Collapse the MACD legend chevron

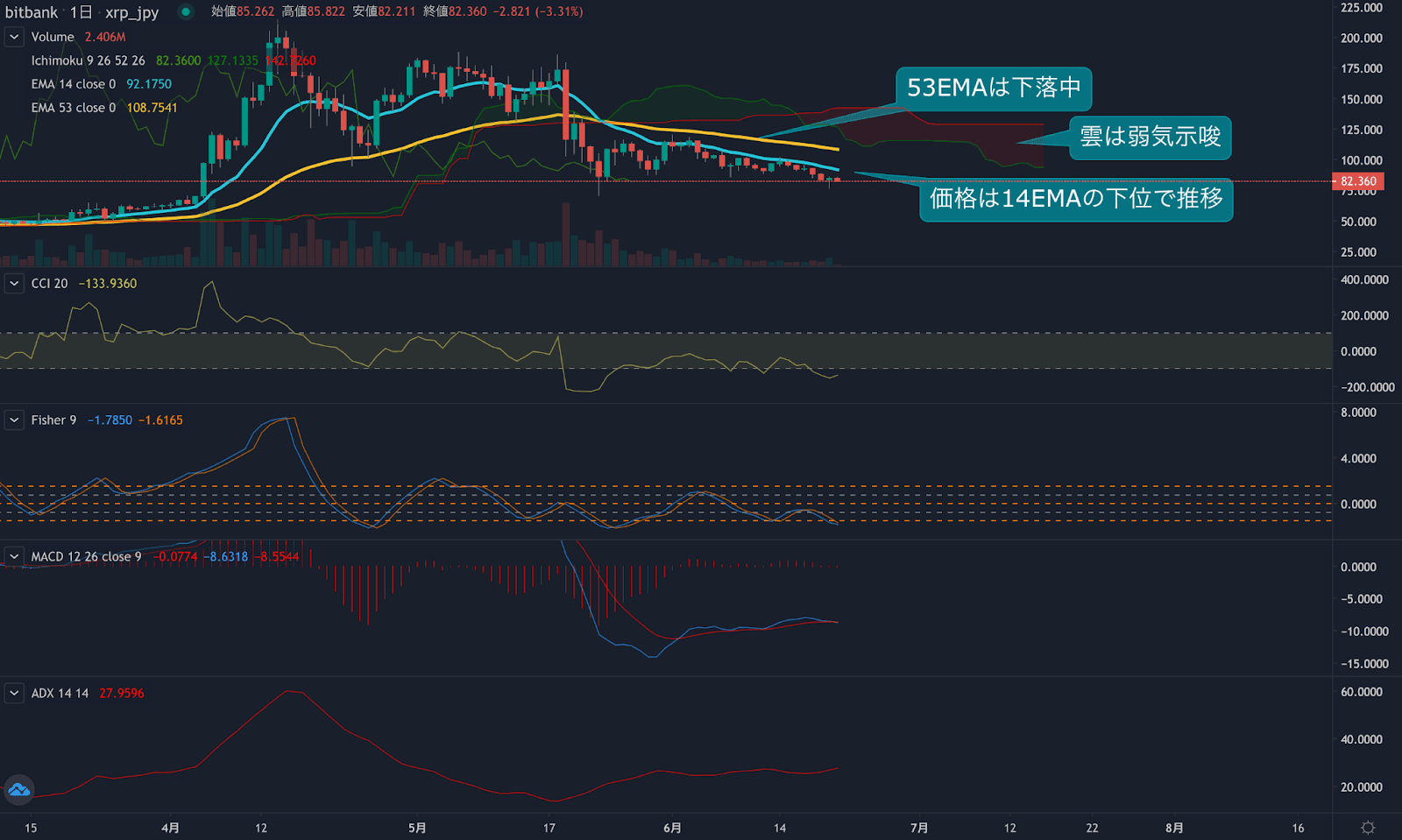pos(14,557)
